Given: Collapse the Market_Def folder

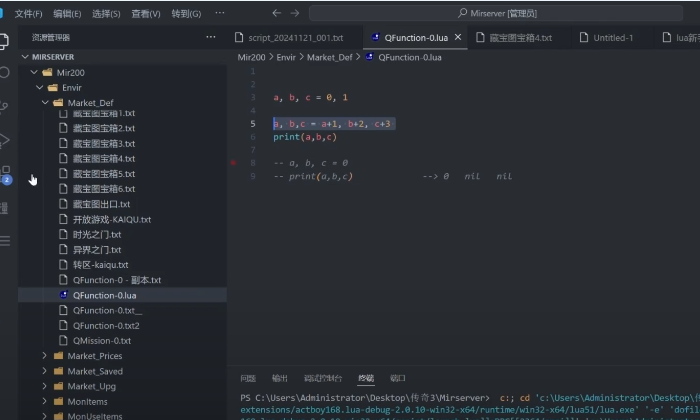Looking at the screenshot, I should pos(45,102).
